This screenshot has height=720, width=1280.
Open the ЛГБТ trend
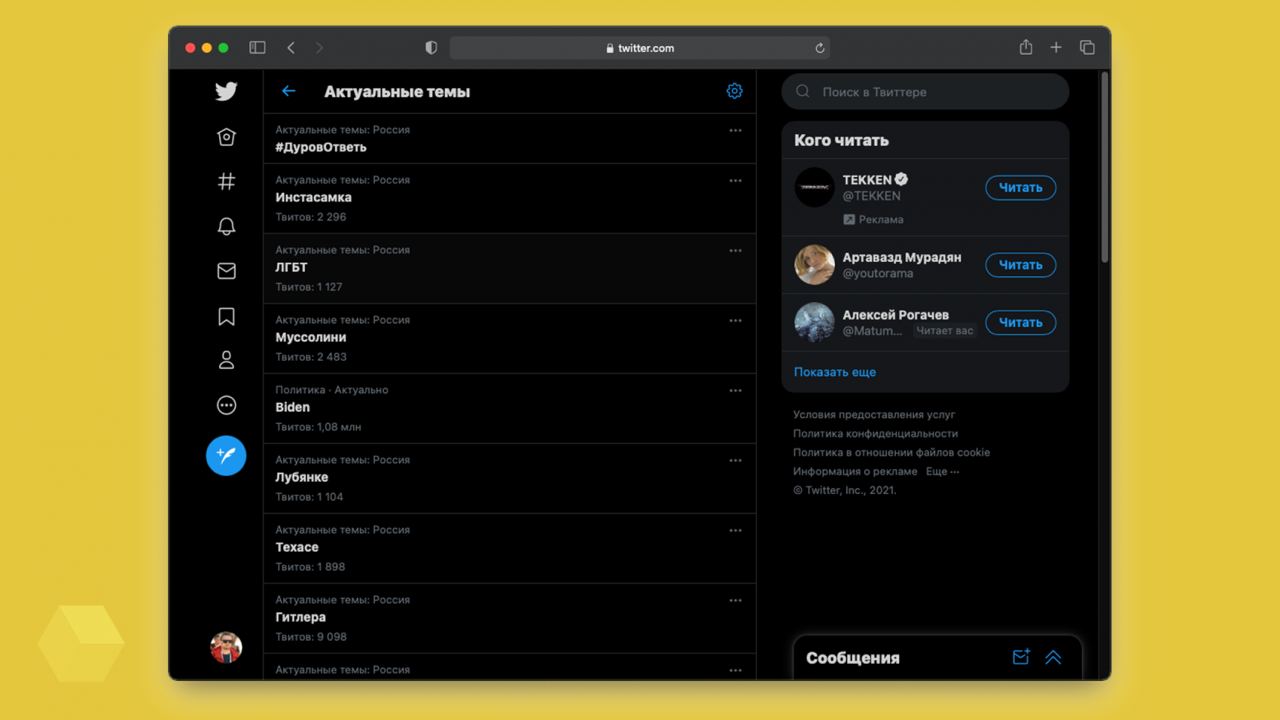510,268
